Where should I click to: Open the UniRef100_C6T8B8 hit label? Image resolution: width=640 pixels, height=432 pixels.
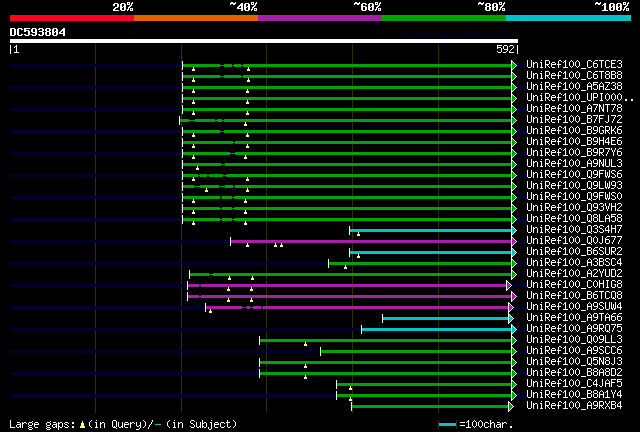(574, 76)
